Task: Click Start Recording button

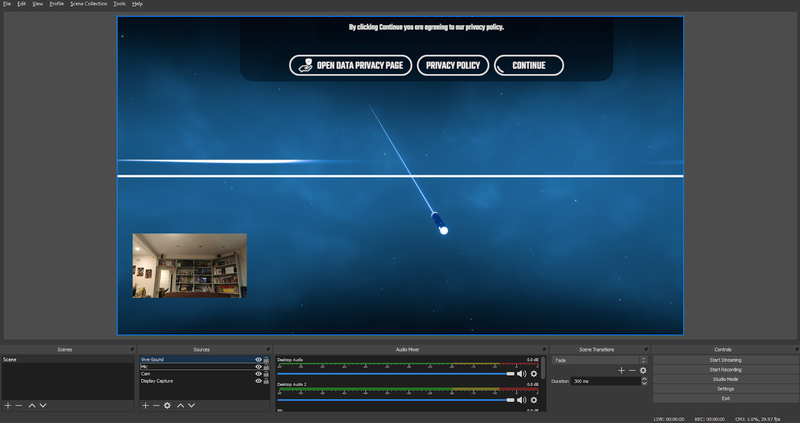Action: pyautogui.click(x=725, y=369)
